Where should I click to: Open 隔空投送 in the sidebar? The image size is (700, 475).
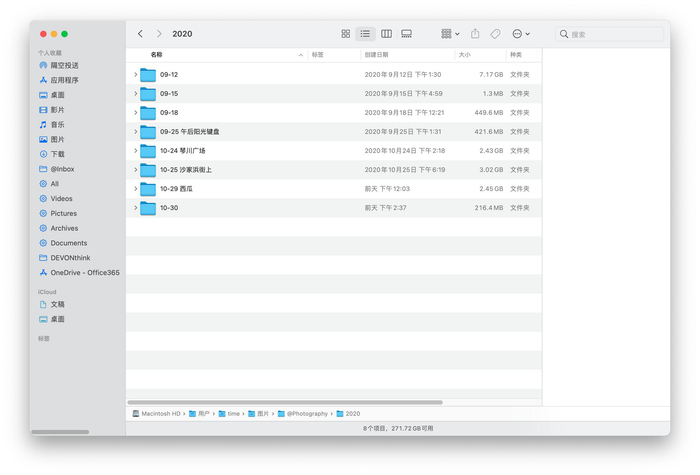[58, 65]
